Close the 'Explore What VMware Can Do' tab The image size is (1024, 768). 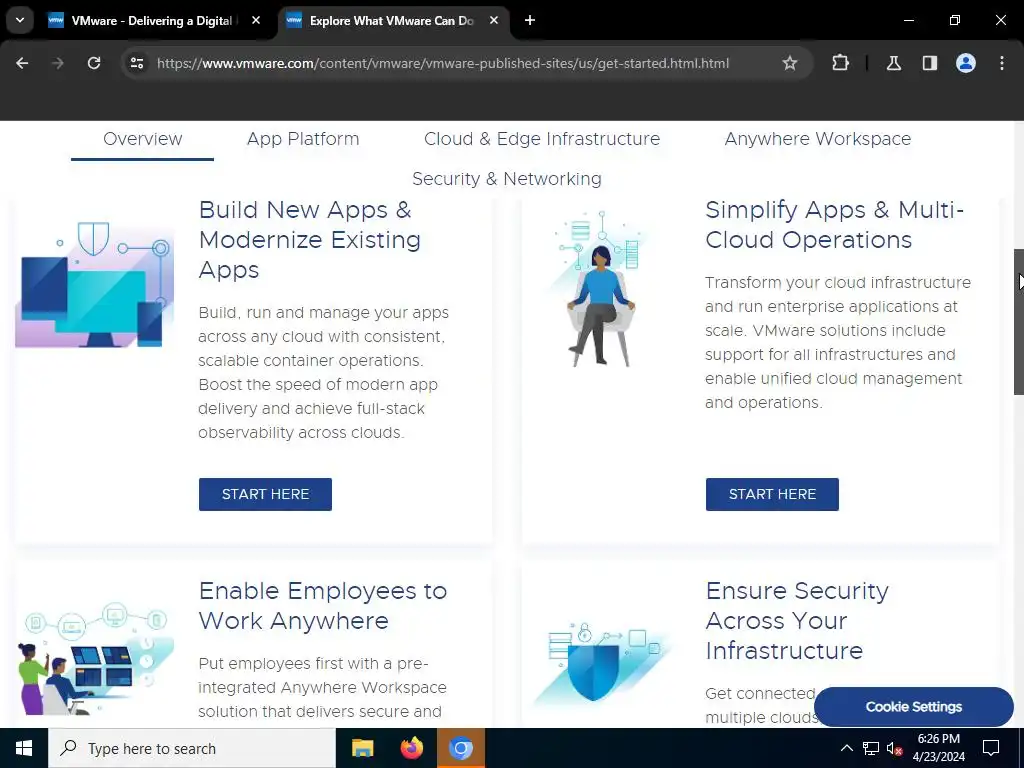494,20
